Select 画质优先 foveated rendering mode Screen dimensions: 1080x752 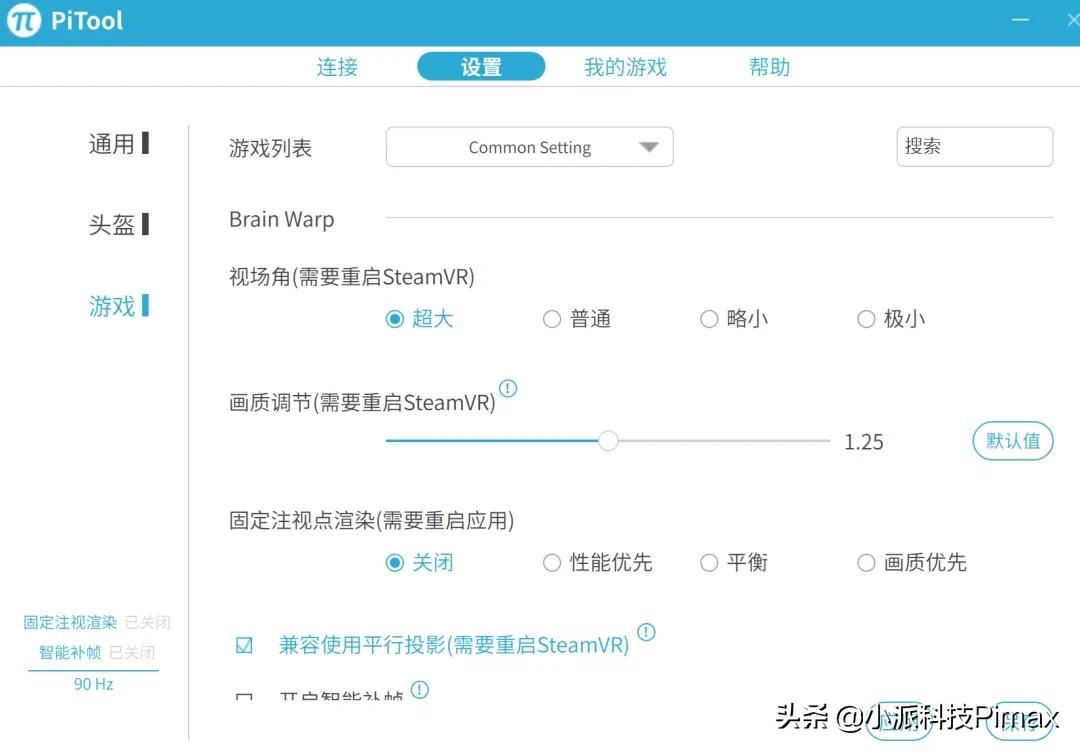[866, 562]
